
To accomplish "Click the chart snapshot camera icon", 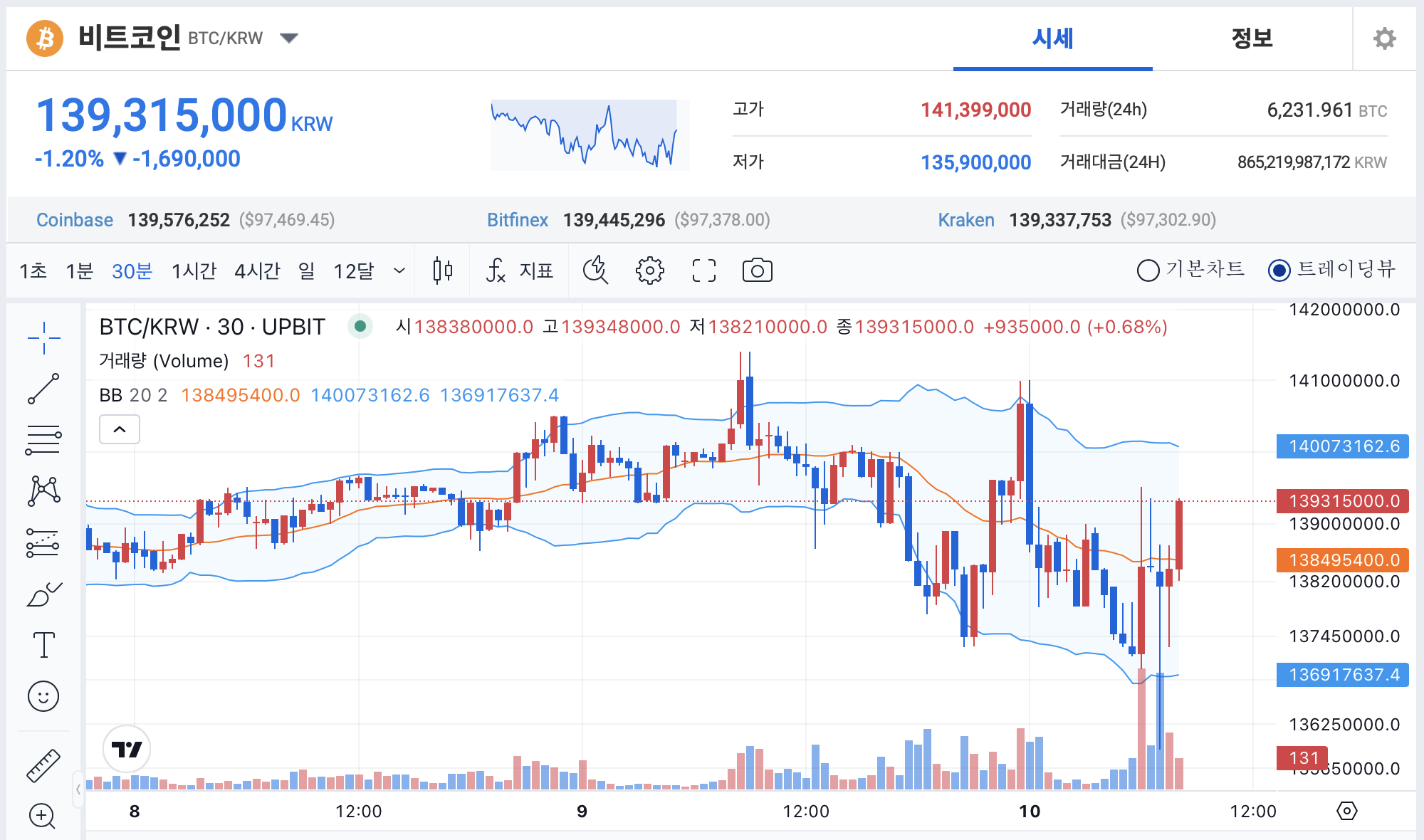I will 757,271.
